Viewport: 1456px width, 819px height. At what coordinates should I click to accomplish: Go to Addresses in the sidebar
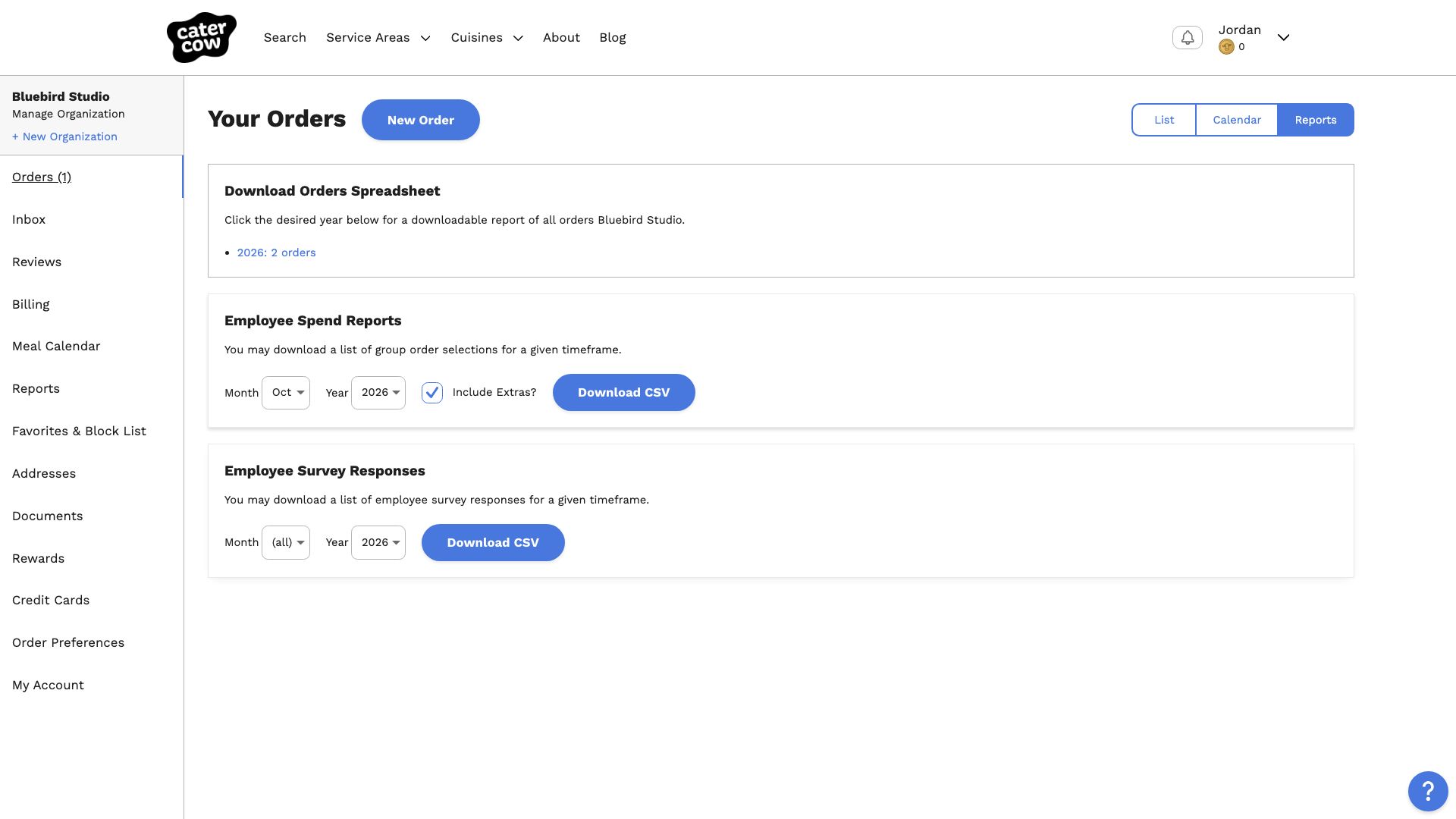[x=44, y=473]
